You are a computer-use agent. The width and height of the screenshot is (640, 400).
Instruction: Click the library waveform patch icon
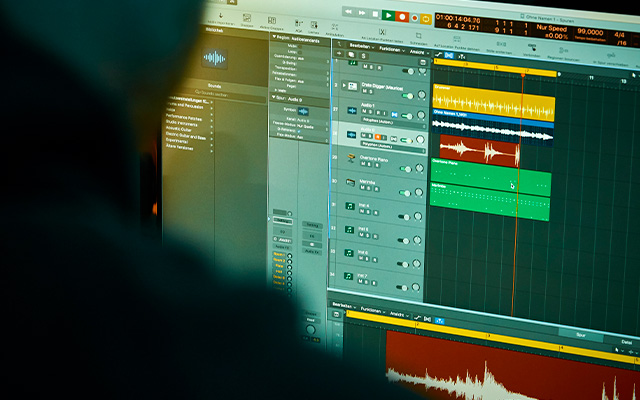[214, 58]
